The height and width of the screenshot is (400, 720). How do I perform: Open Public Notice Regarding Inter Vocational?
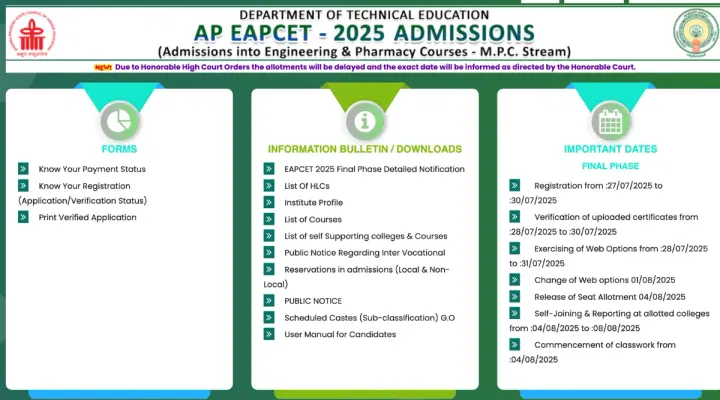[365, 253]
